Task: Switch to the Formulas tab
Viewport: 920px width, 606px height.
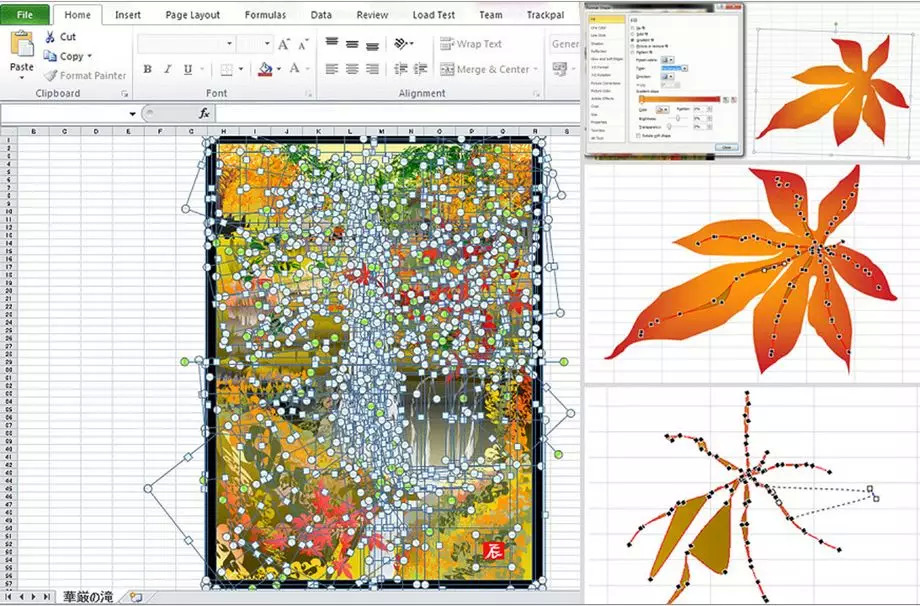Action: pos(265,15)
